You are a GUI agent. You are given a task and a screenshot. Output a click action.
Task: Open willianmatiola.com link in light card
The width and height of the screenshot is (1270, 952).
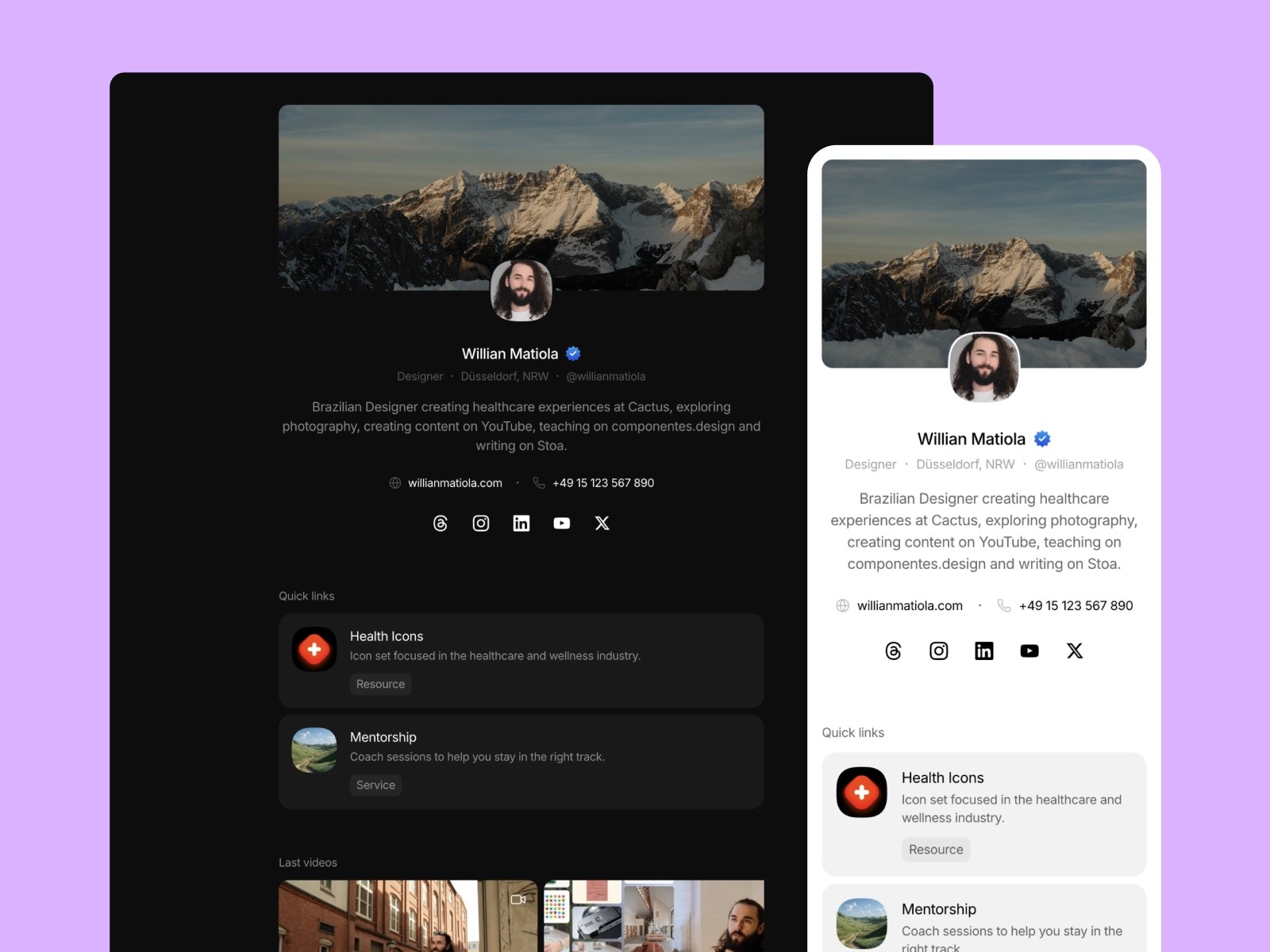[x=910, y=605]
